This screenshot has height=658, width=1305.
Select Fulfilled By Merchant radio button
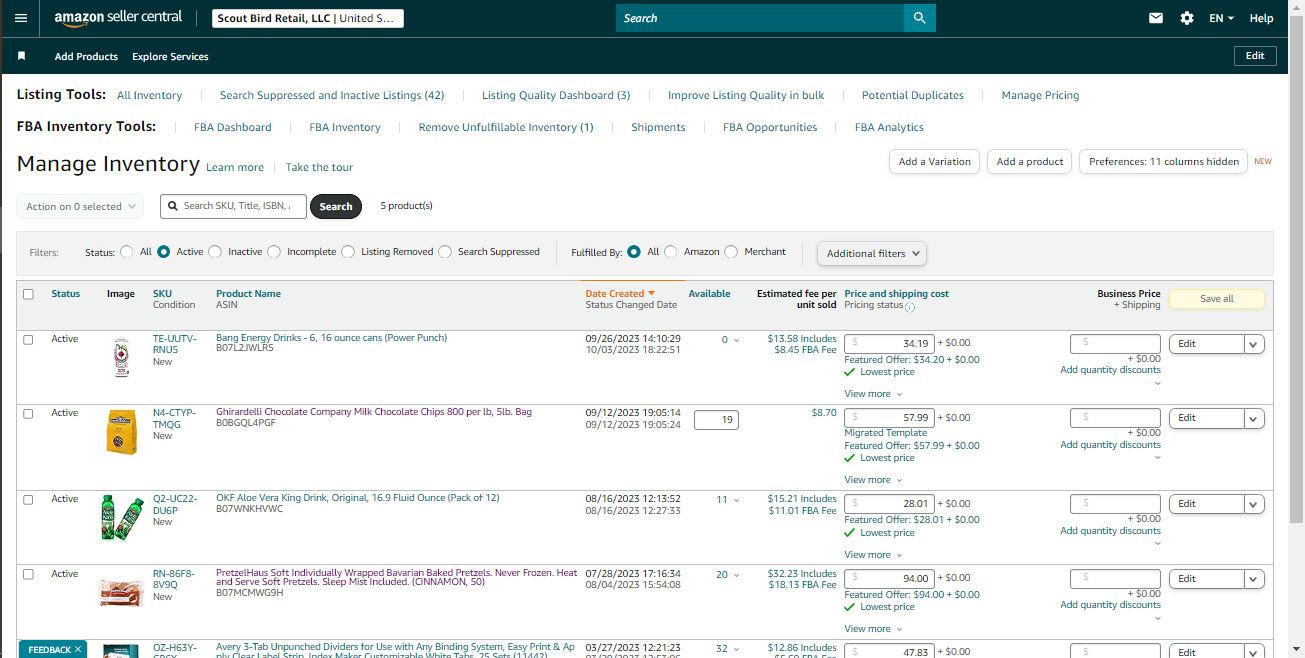coord(731,252)
